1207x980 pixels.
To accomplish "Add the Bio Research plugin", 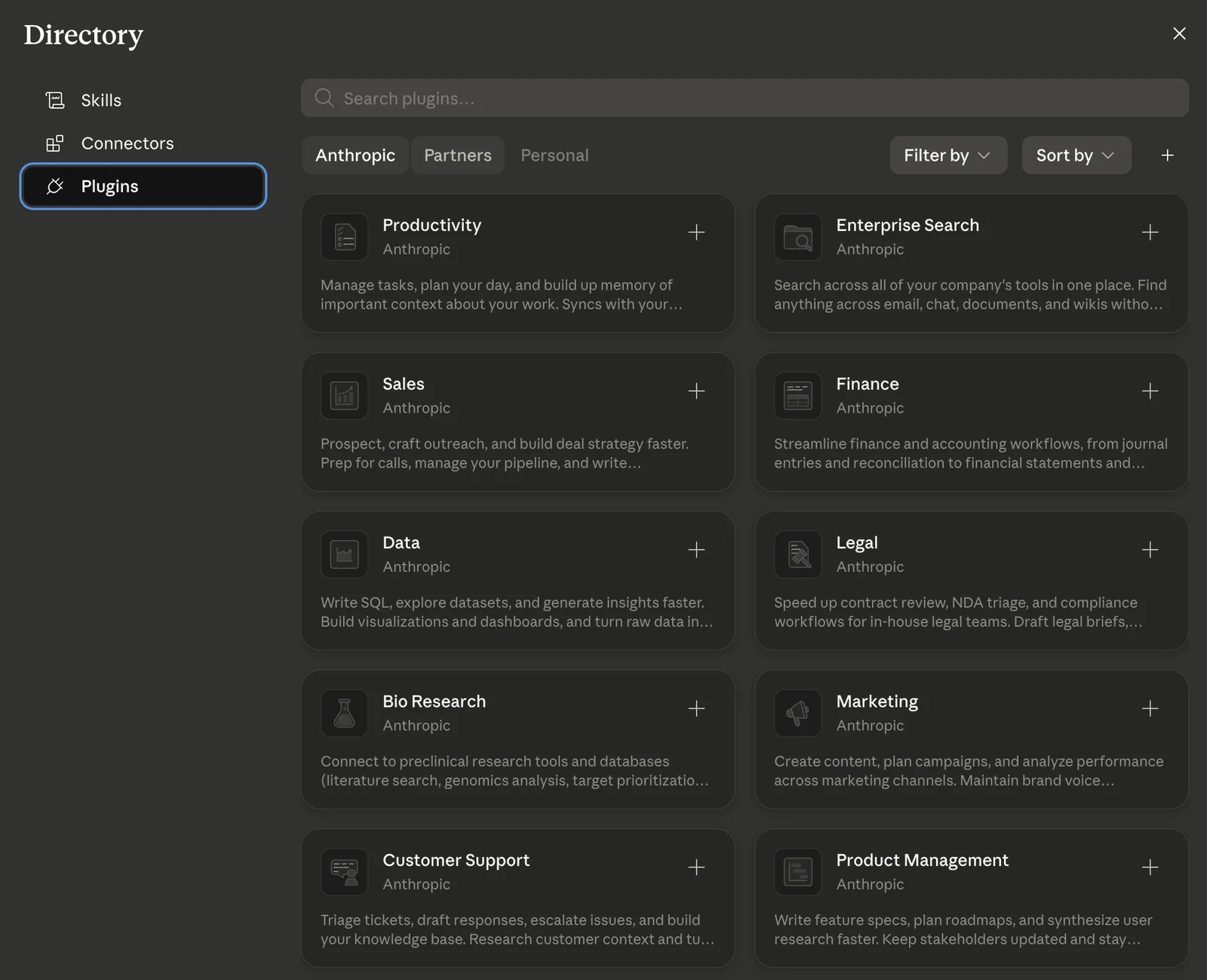I will pos(696,708).
